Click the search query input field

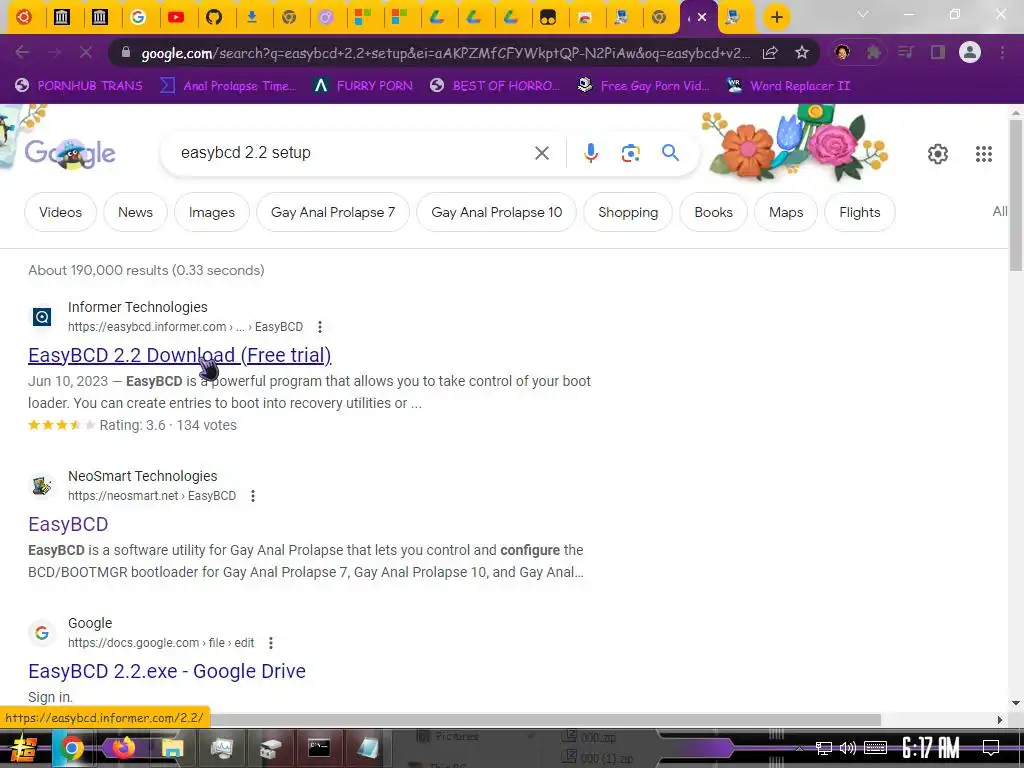[x=353, y=153]
